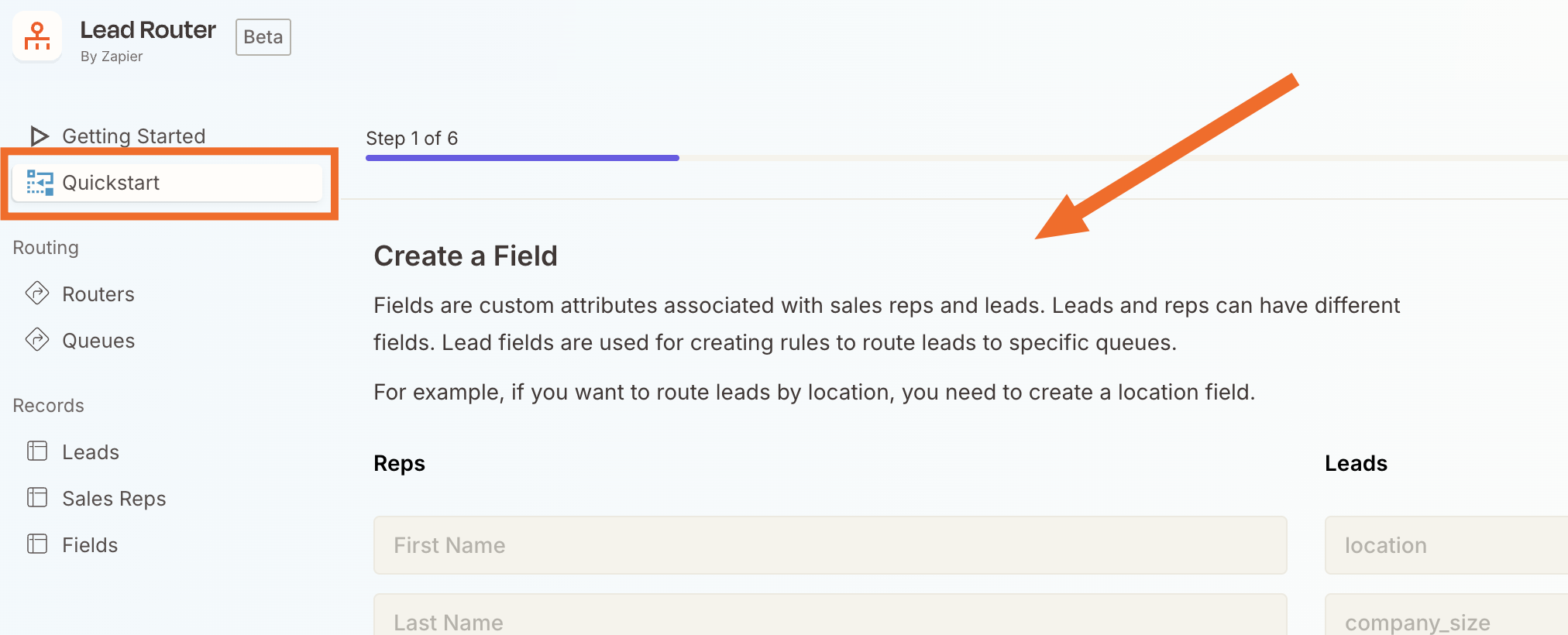Image resolution: width=1568 pixels, height=635 pixels.
Task: Click the Beta badge
Action: coord(263,36)
